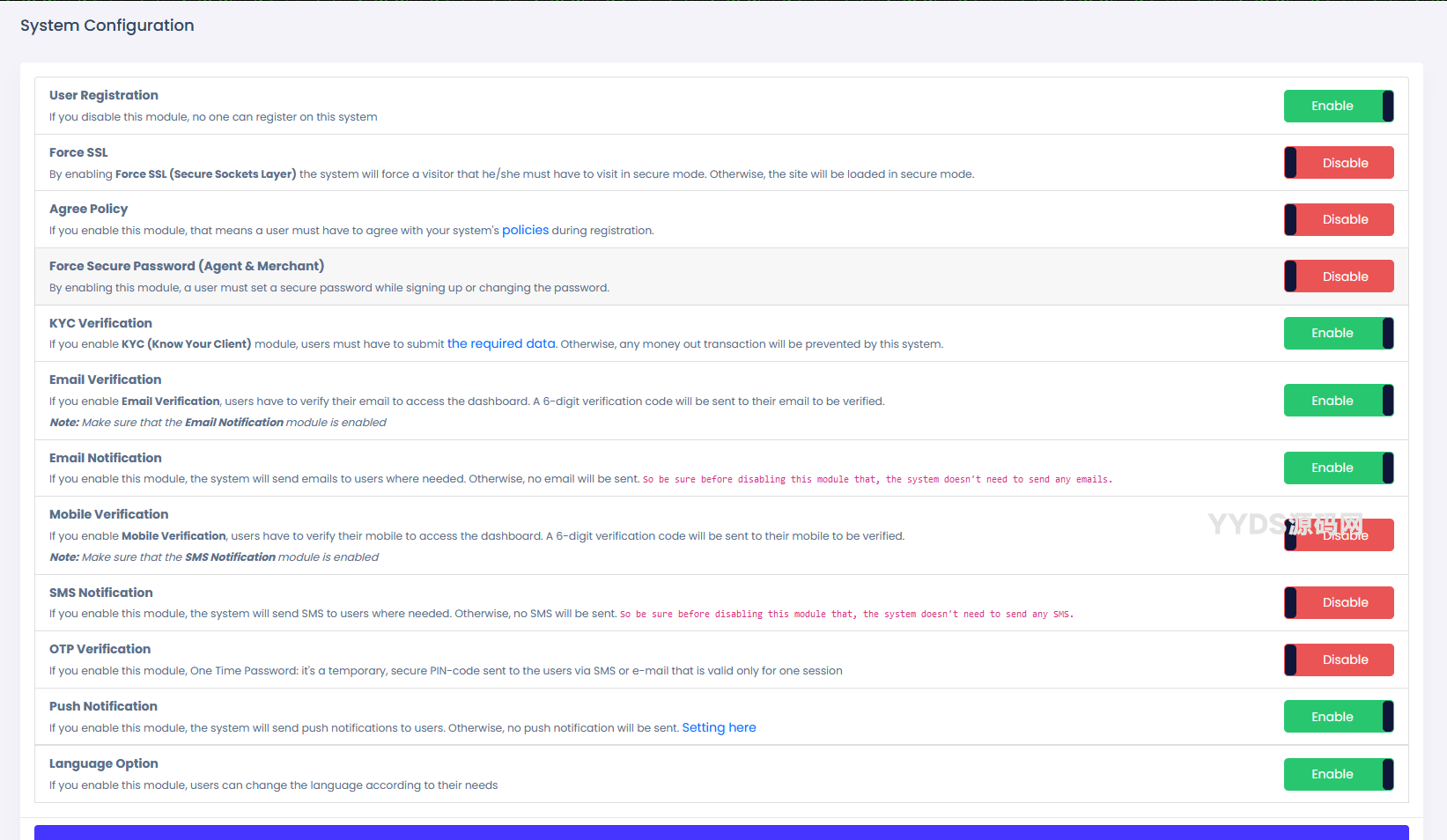The image size is (1447, 840).
Task: Enable the Mobile Verification toggle
Action: coord(1338,535)
